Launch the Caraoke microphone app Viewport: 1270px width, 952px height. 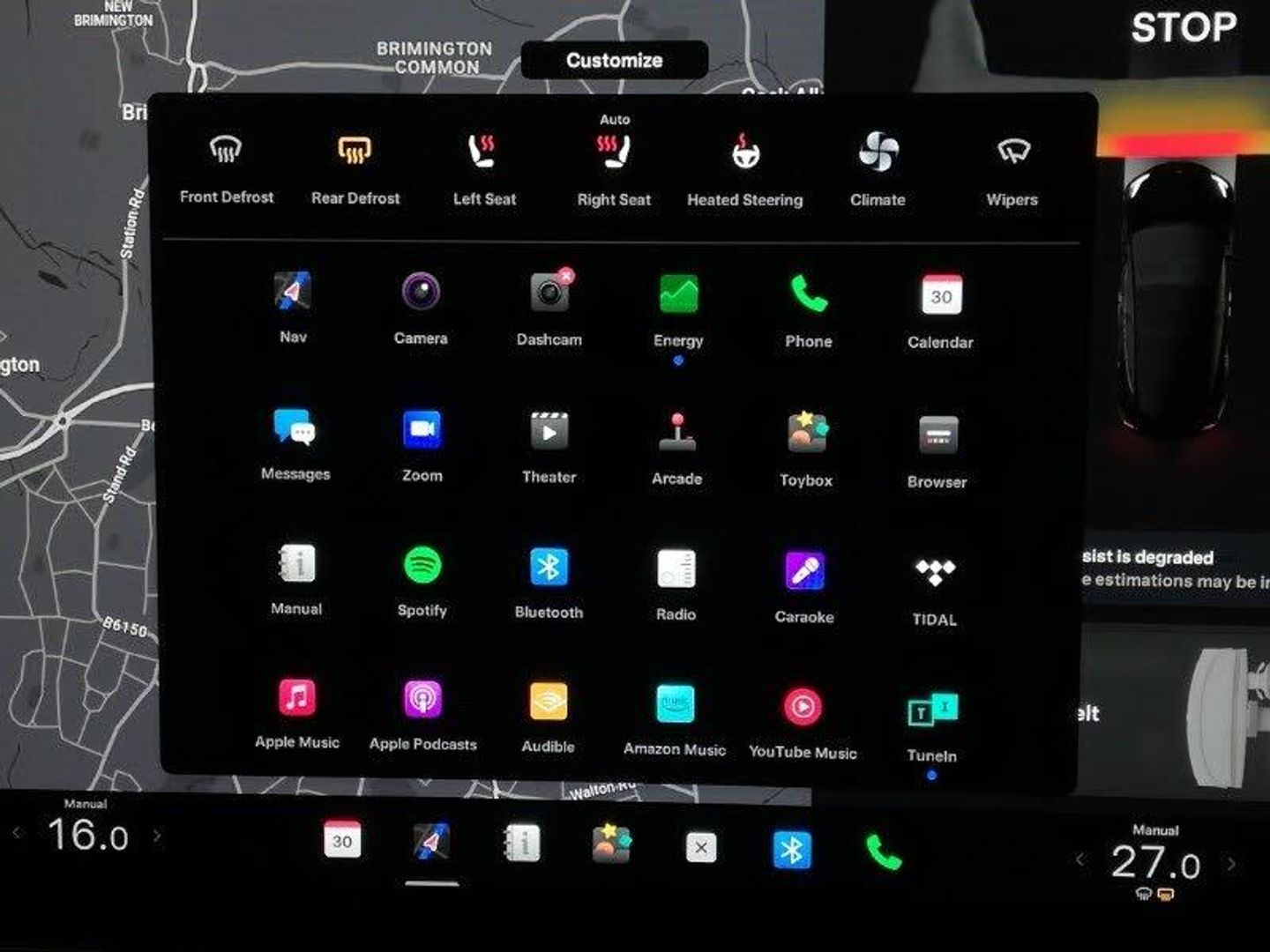click(x=804, y=571)
